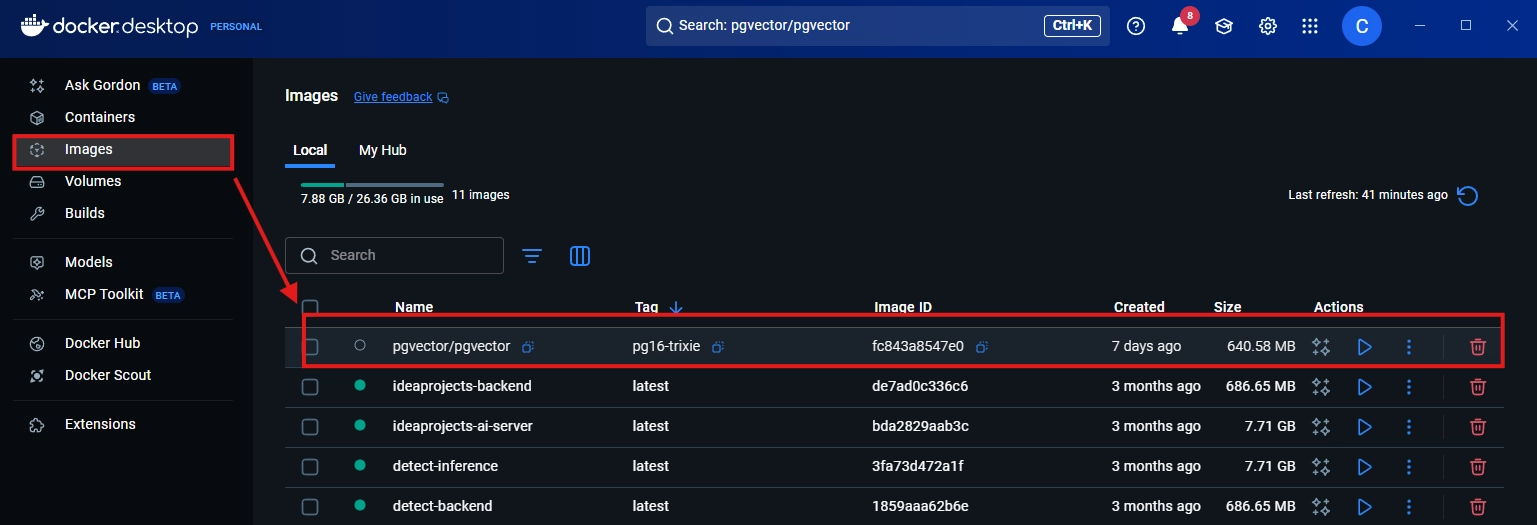Open the pgvector/pgvector image name

(x=451, y=346)
